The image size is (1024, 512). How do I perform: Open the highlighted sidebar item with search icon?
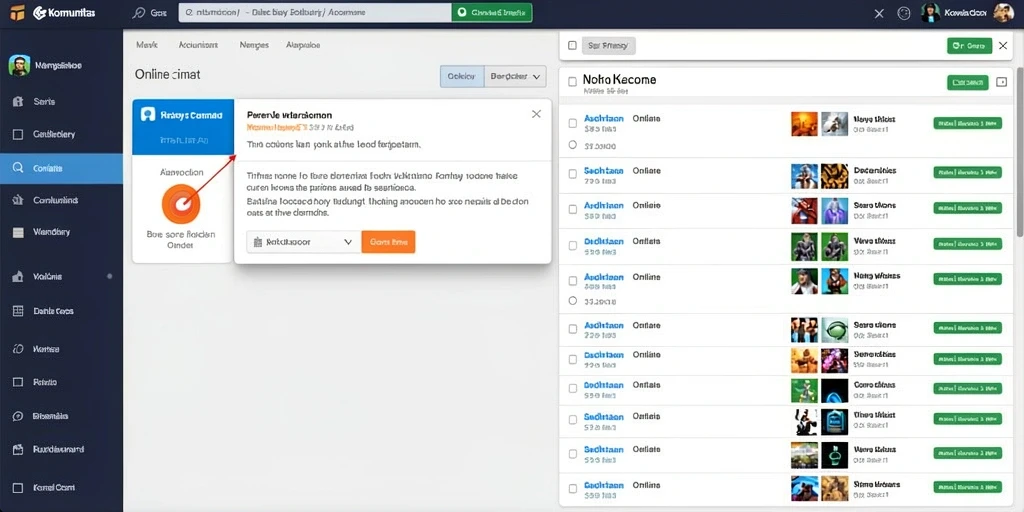[x=61, y=168]
